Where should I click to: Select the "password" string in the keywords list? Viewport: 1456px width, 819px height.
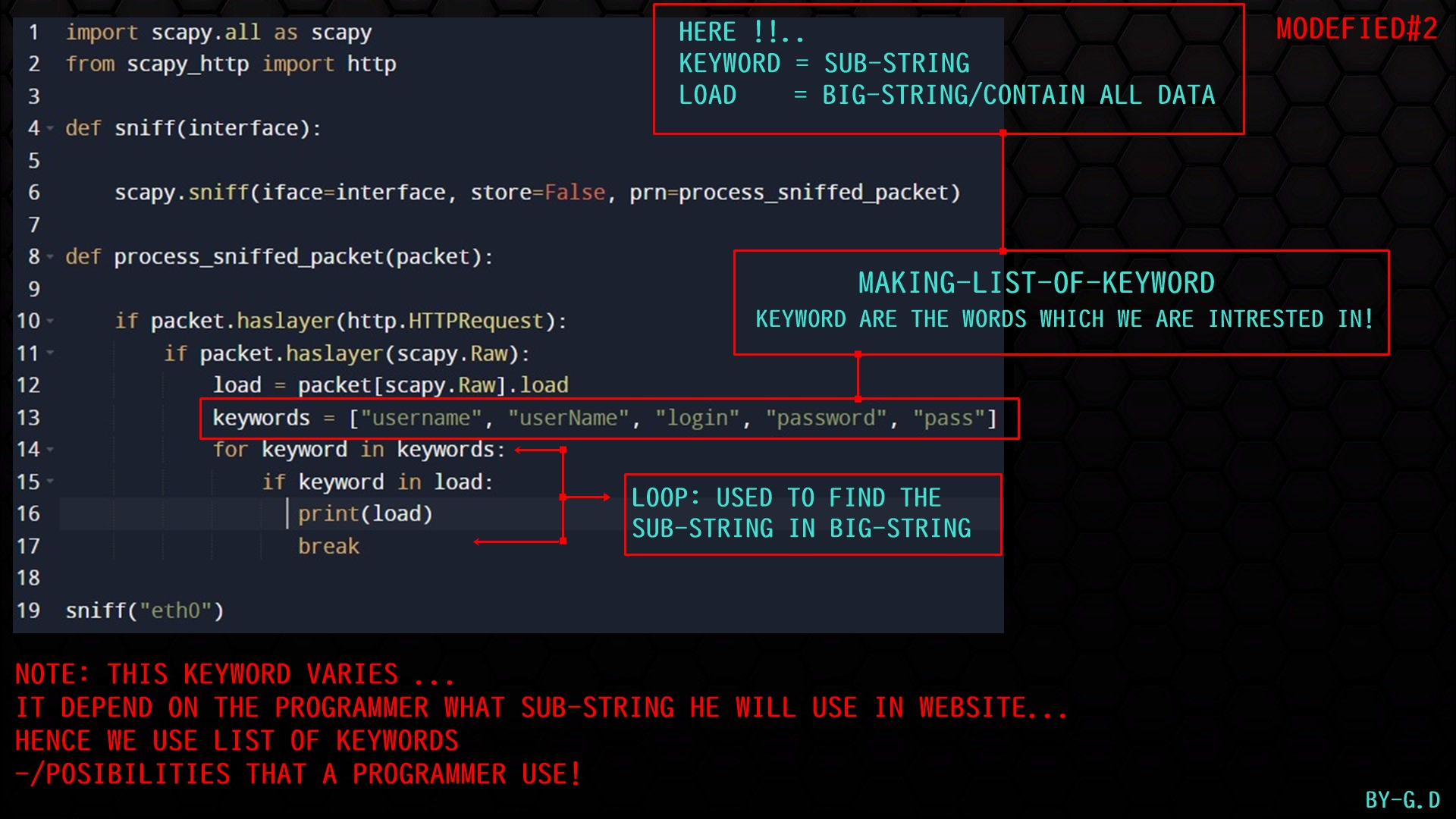click(x=827, y=417)
